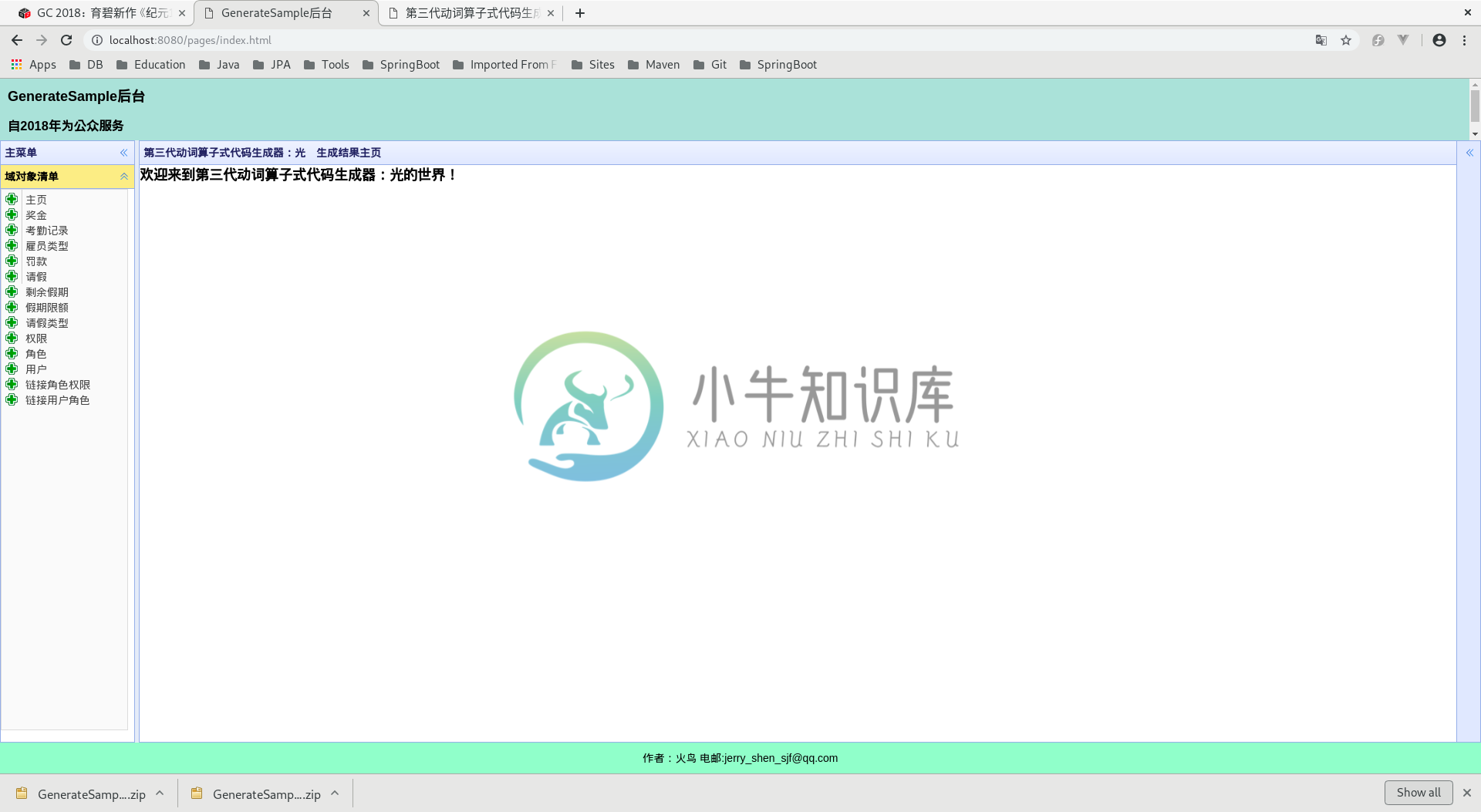Open the 主页 menu entry
Image resolution: width=1481 pixels, height=812 pixels.
[x=36, y=200]
